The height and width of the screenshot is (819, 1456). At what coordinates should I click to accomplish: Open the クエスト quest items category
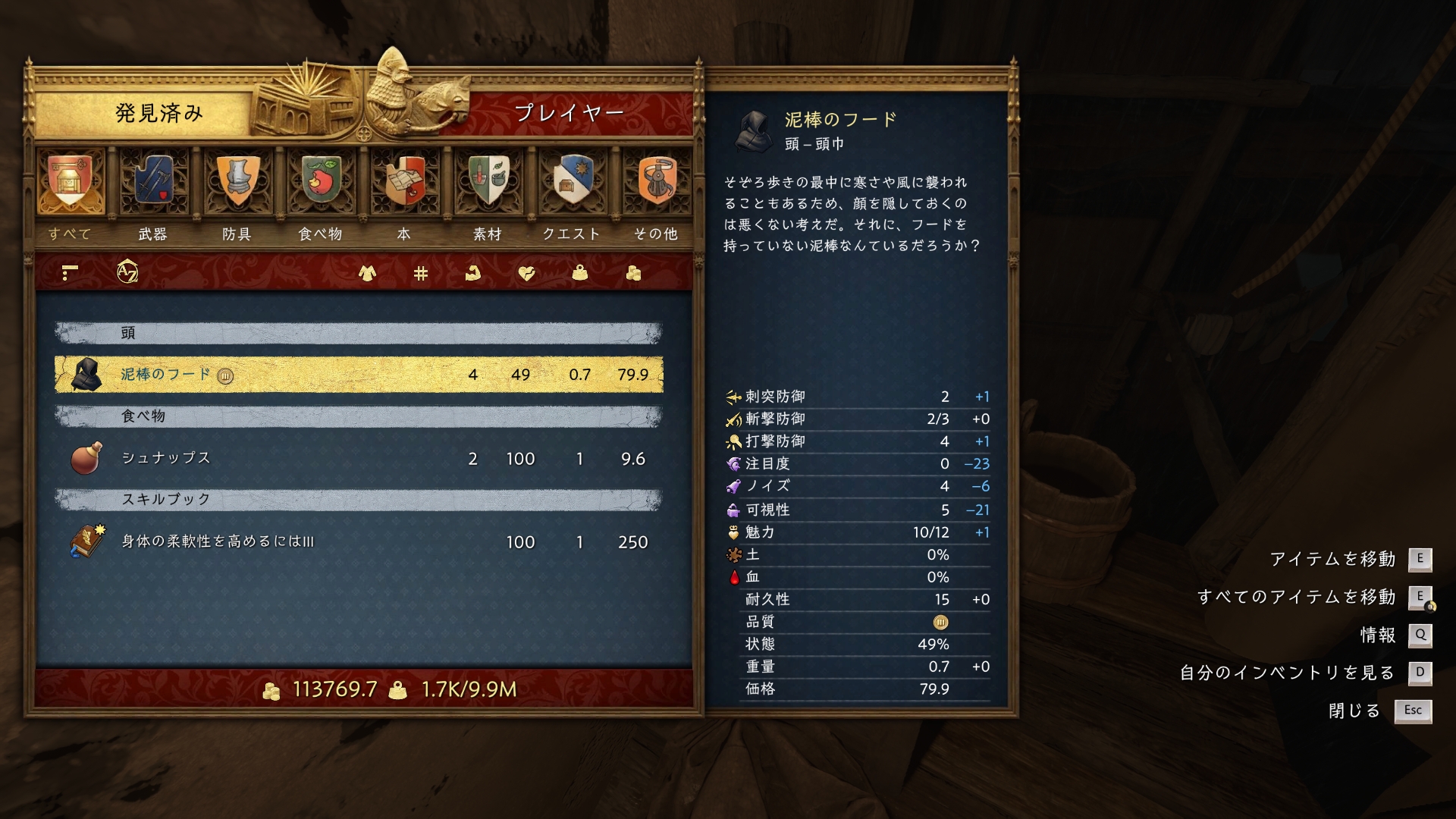(x=572, y=181)
